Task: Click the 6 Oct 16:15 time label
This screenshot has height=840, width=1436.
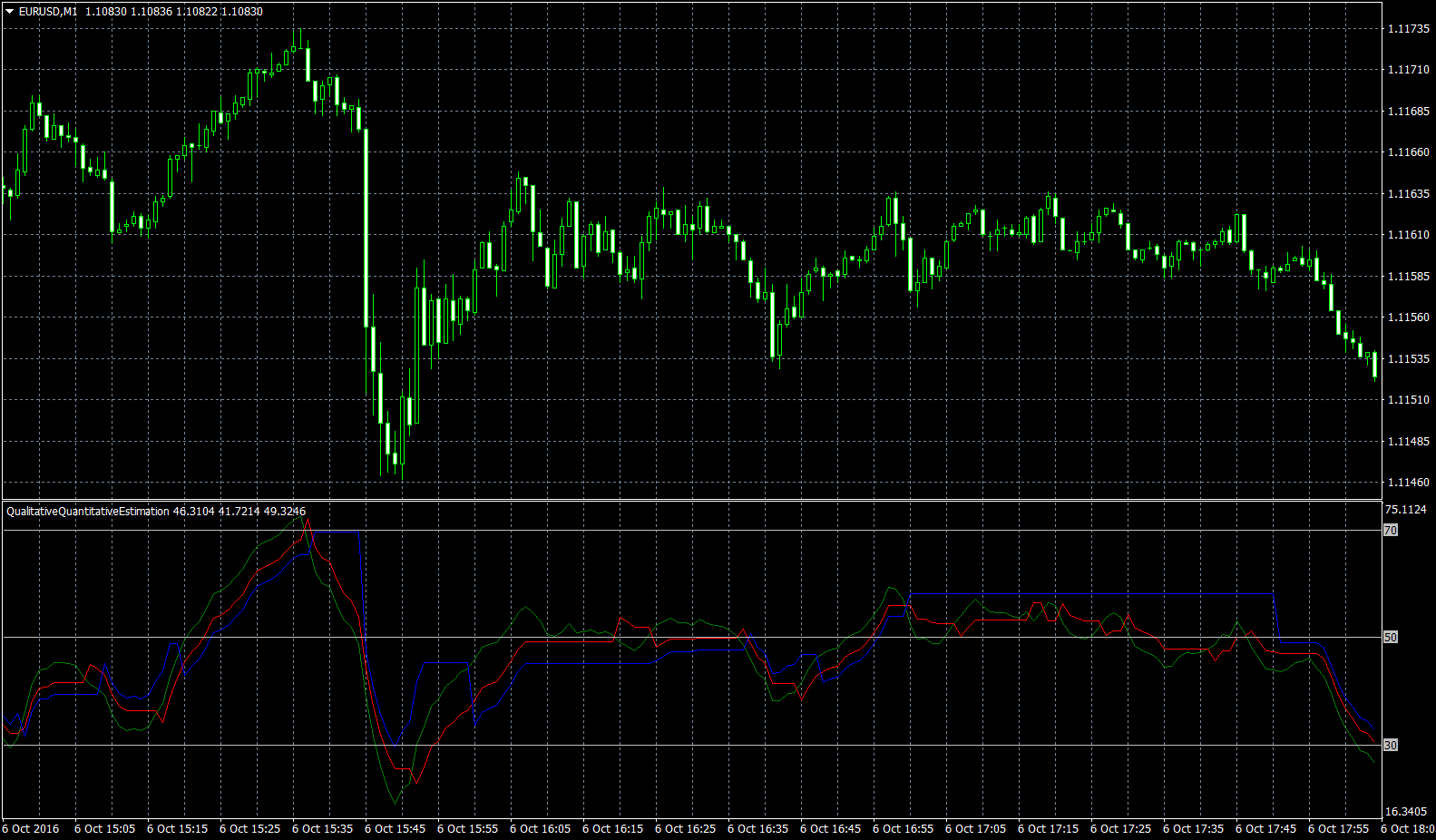Action: 613,829
